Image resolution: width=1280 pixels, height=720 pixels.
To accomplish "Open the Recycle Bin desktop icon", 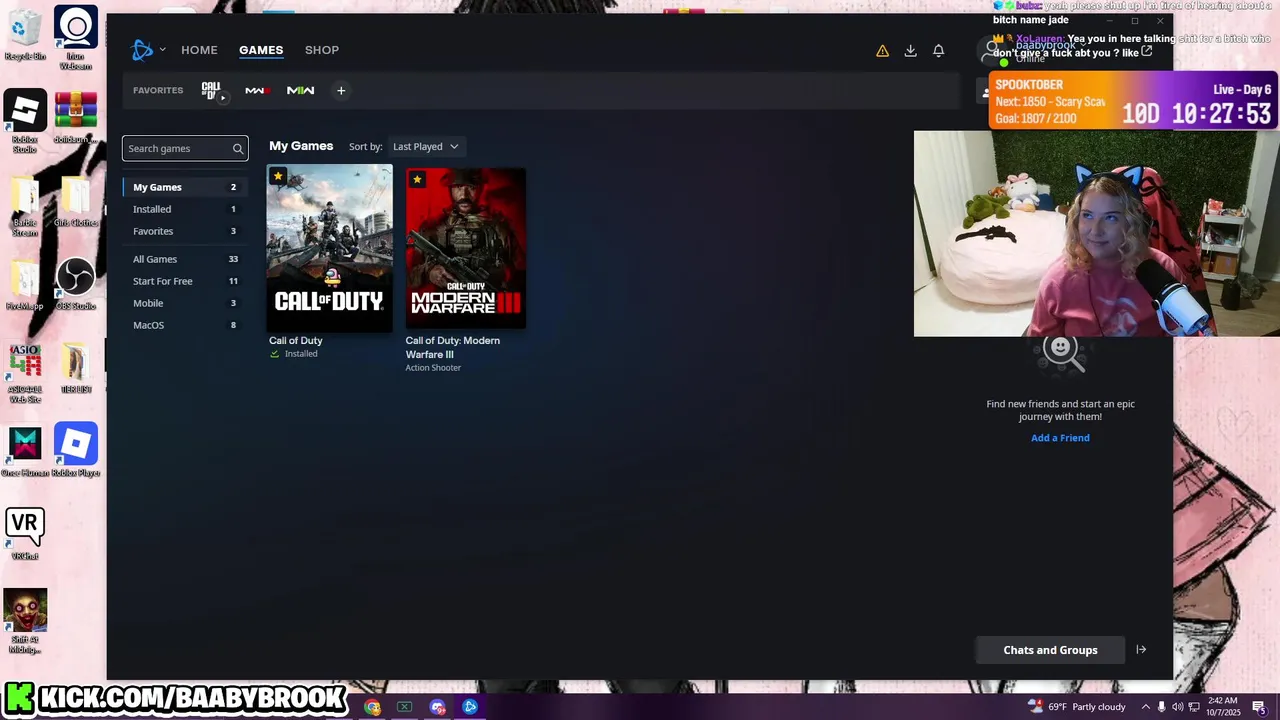I will (x=25, y=35).
